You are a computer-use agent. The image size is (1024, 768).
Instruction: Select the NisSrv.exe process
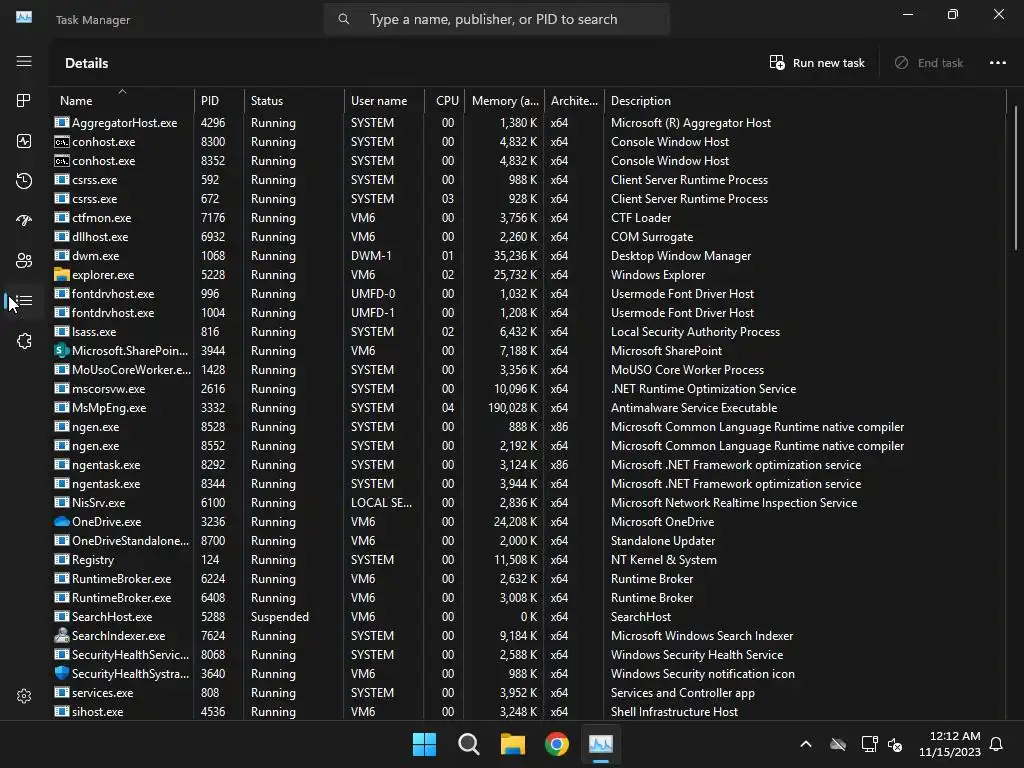click(528, 503)
